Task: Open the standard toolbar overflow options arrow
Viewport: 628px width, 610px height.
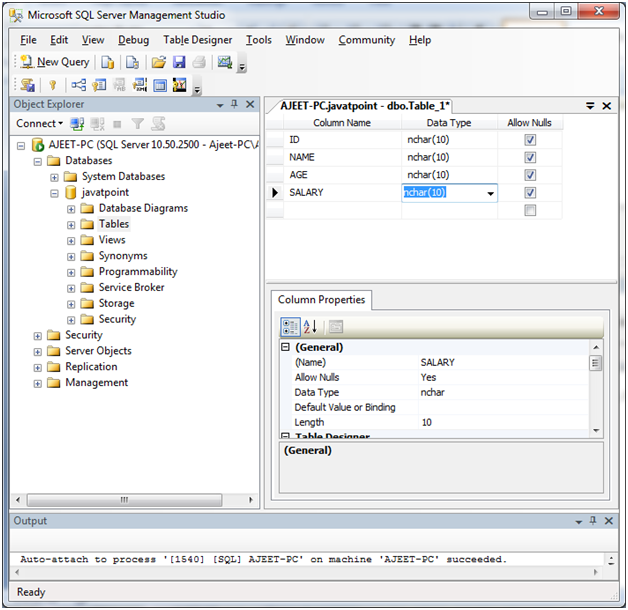Action: coord(242,64)
